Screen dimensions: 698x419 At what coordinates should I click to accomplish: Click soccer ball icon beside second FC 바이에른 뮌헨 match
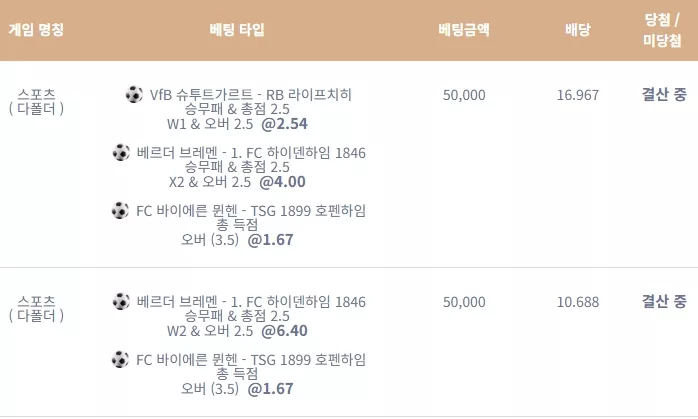click(x=120, y=359)
